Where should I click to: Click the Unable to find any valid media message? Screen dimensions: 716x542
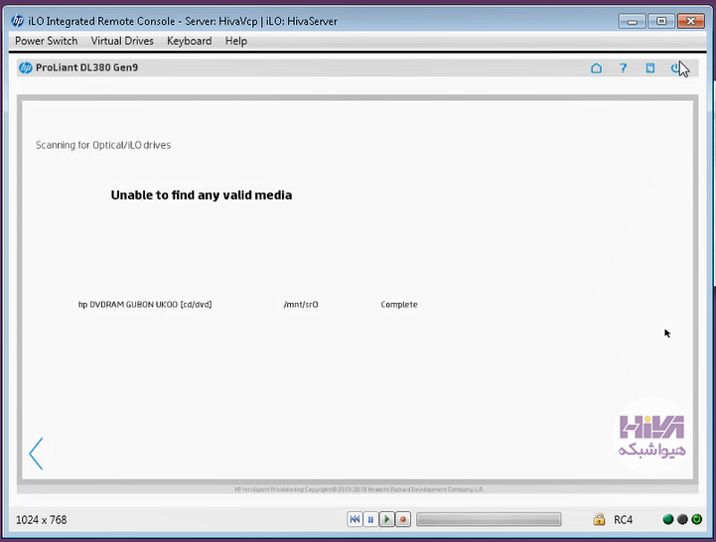[201, 195]
